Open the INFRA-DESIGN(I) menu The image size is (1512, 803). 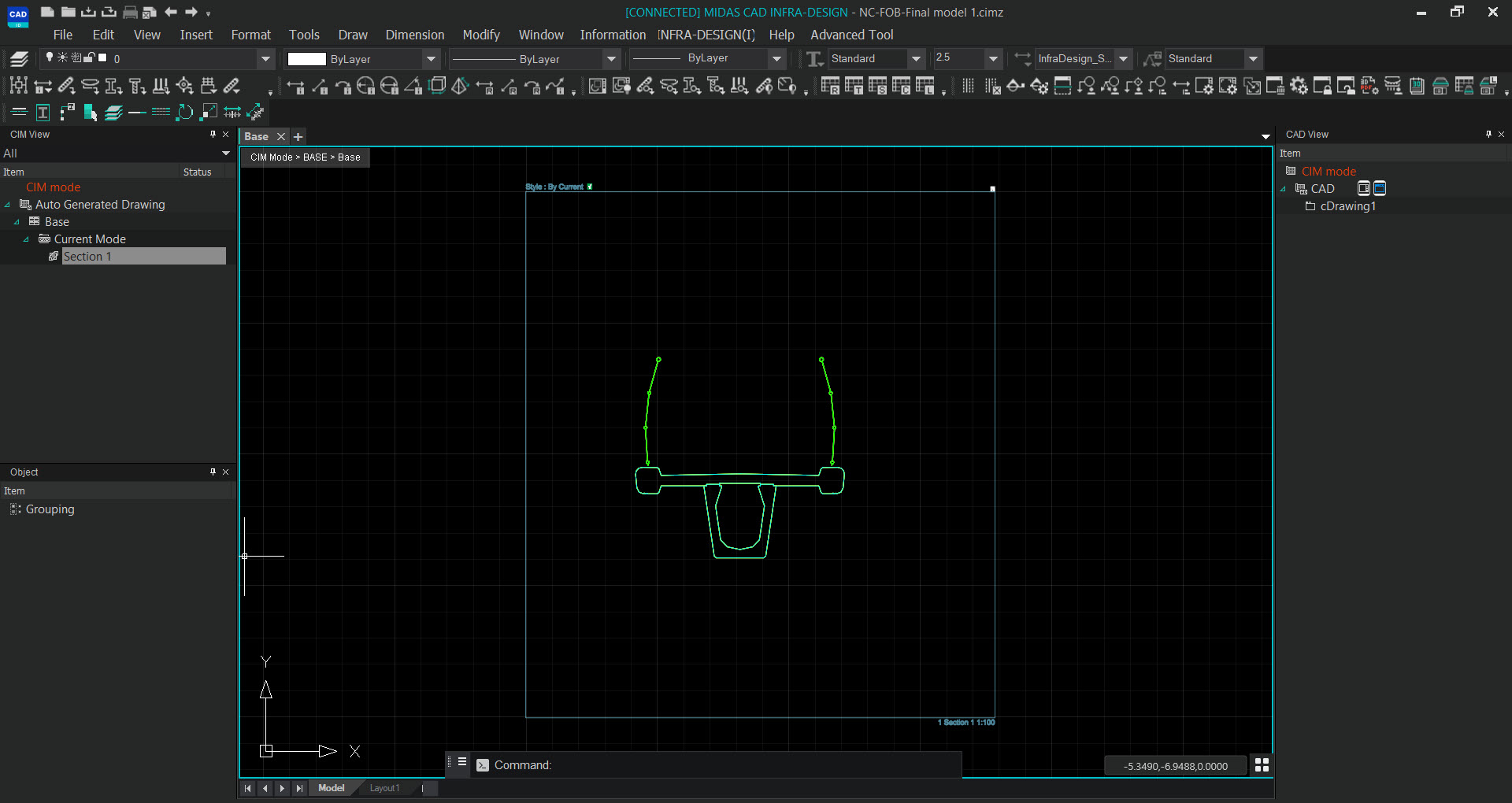(x=706, y=35)
